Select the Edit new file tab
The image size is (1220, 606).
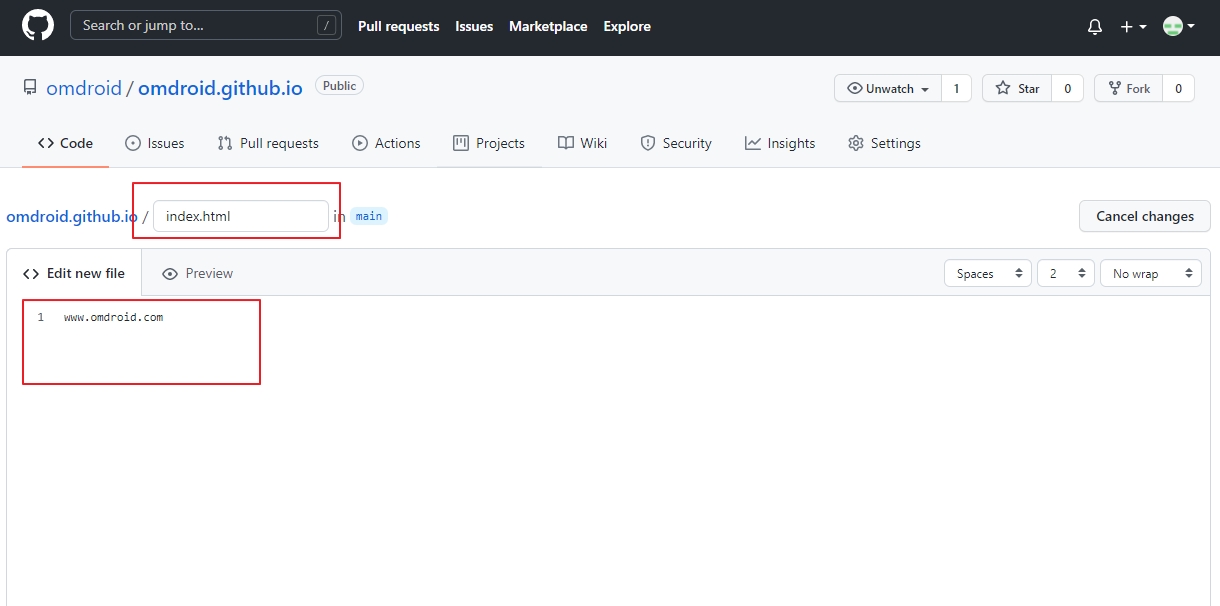pyautogui.click(x=74, y=273)
